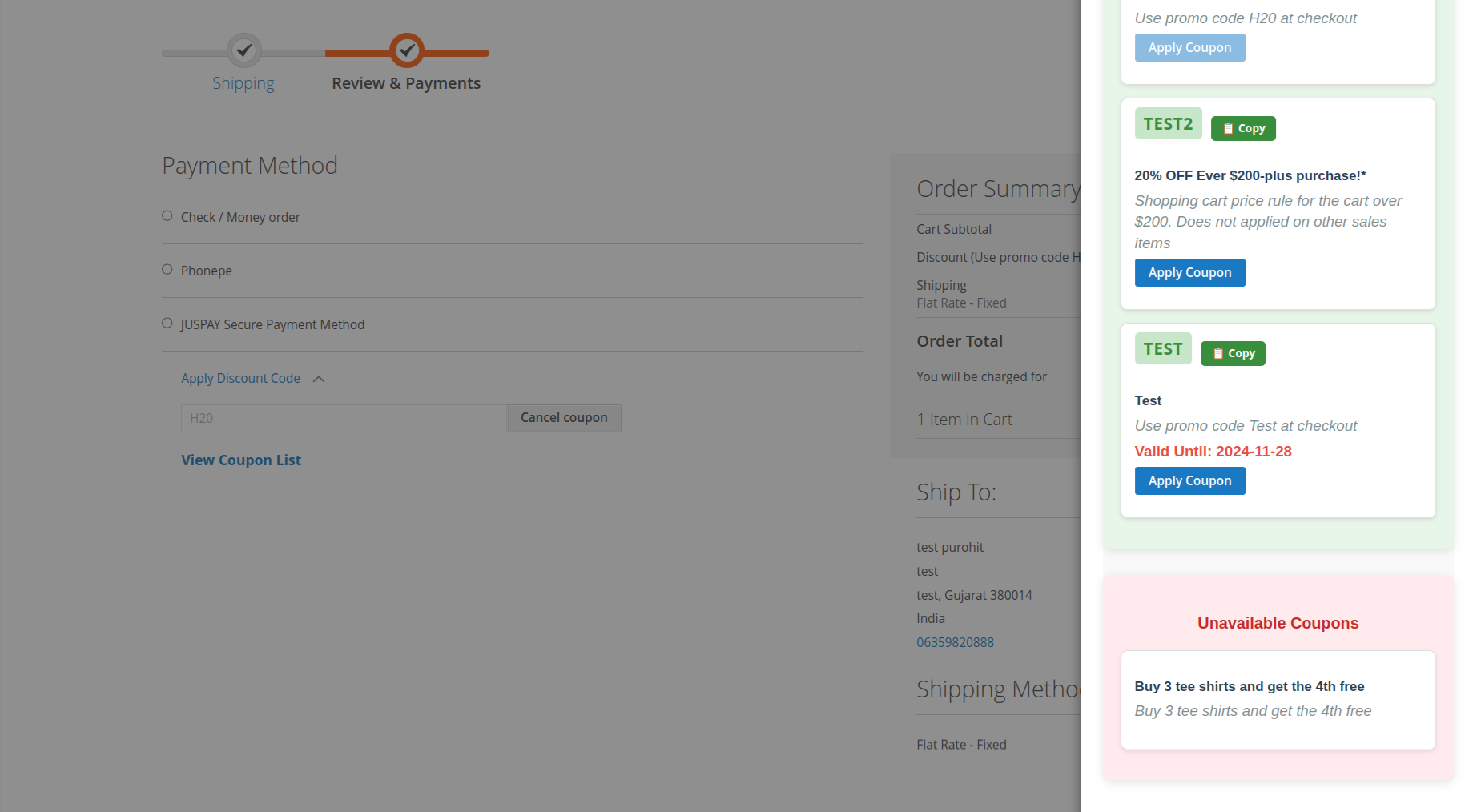
Task: Select Phonepe payment method
Action: pos(167,269)
